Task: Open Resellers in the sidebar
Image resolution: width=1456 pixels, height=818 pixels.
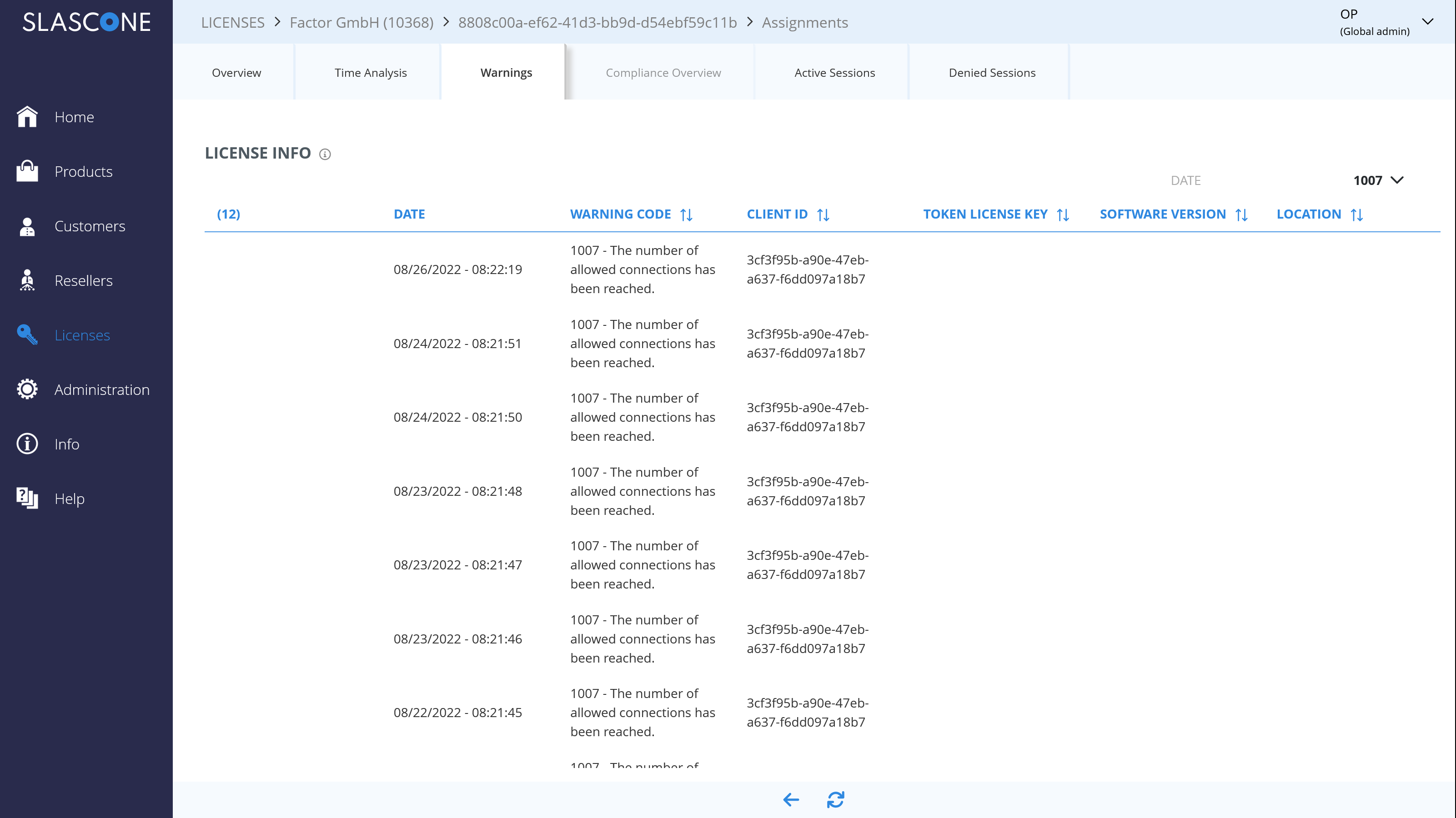Action: pos(83,281)
